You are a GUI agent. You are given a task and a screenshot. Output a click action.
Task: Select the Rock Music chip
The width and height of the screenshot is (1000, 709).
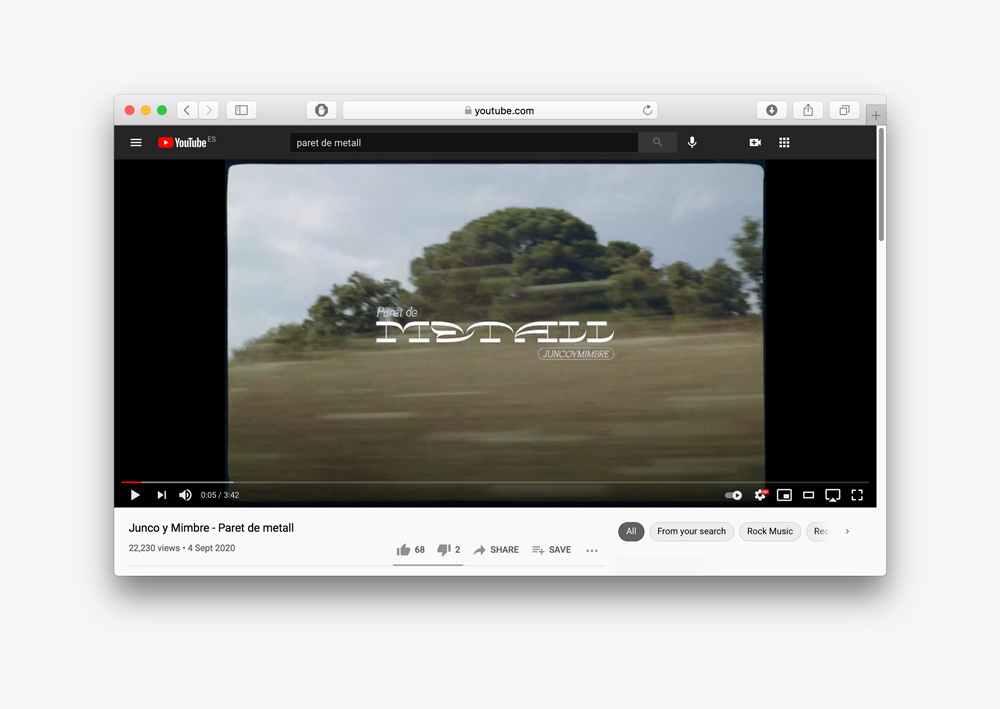coord(770,531)
